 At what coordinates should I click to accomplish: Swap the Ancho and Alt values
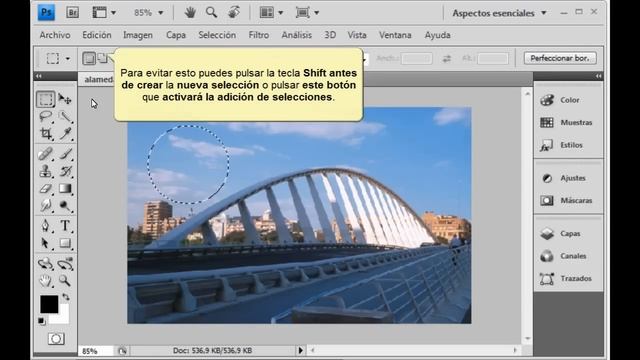click(x=447, y=59)
